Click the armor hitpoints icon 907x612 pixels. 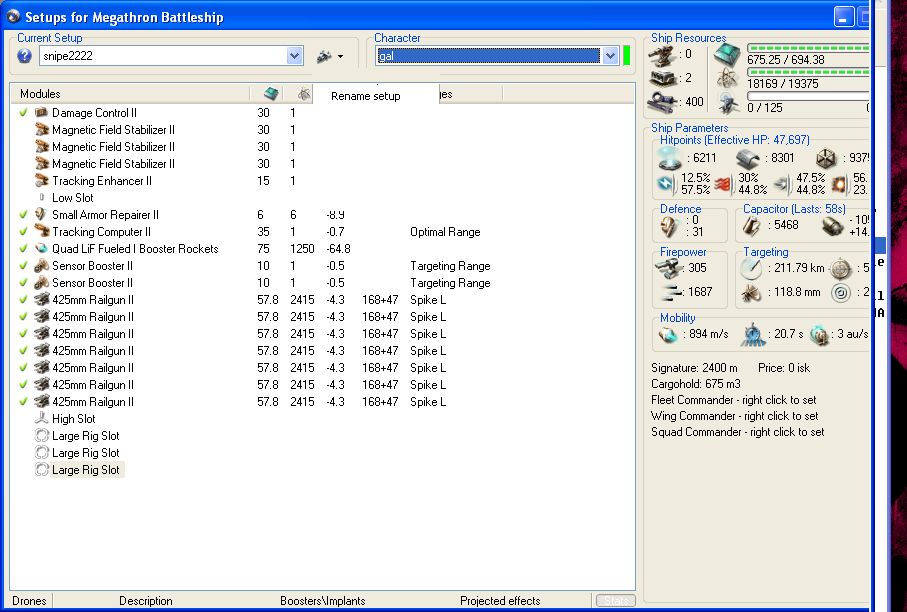[x=748, y=158]
